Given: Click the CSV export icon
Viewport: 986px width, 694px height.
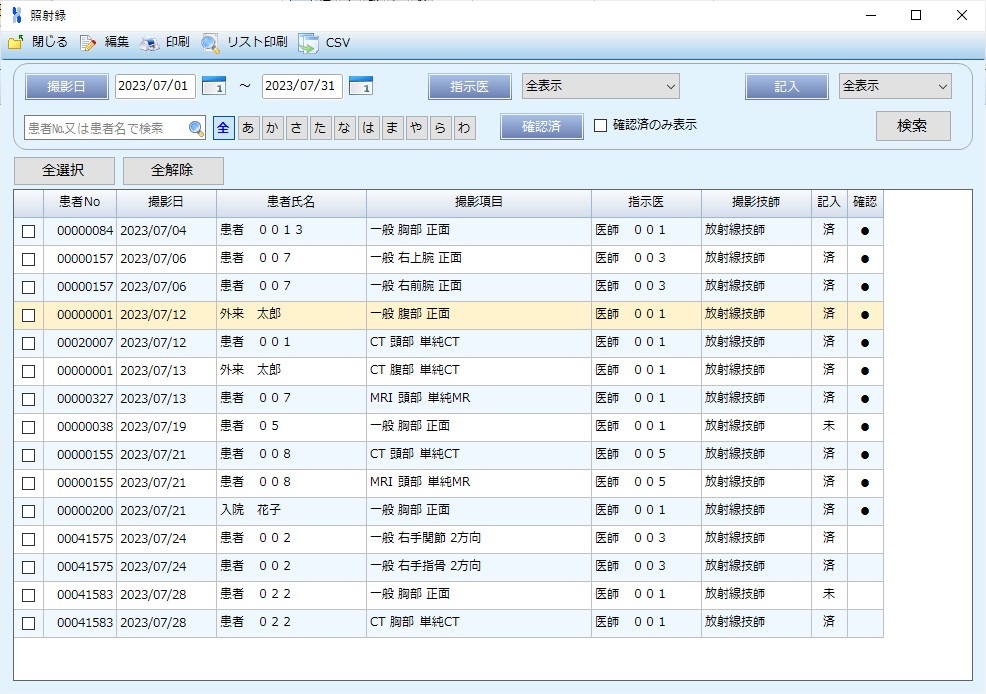Looking at the screenshot, I should coord(308,42).
